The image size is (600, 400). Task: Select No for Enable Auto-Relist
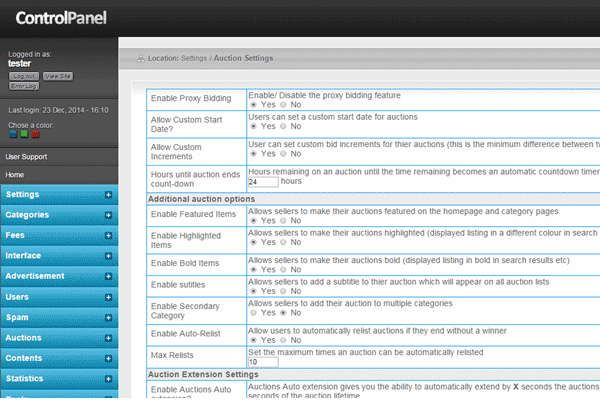point(284,339)
